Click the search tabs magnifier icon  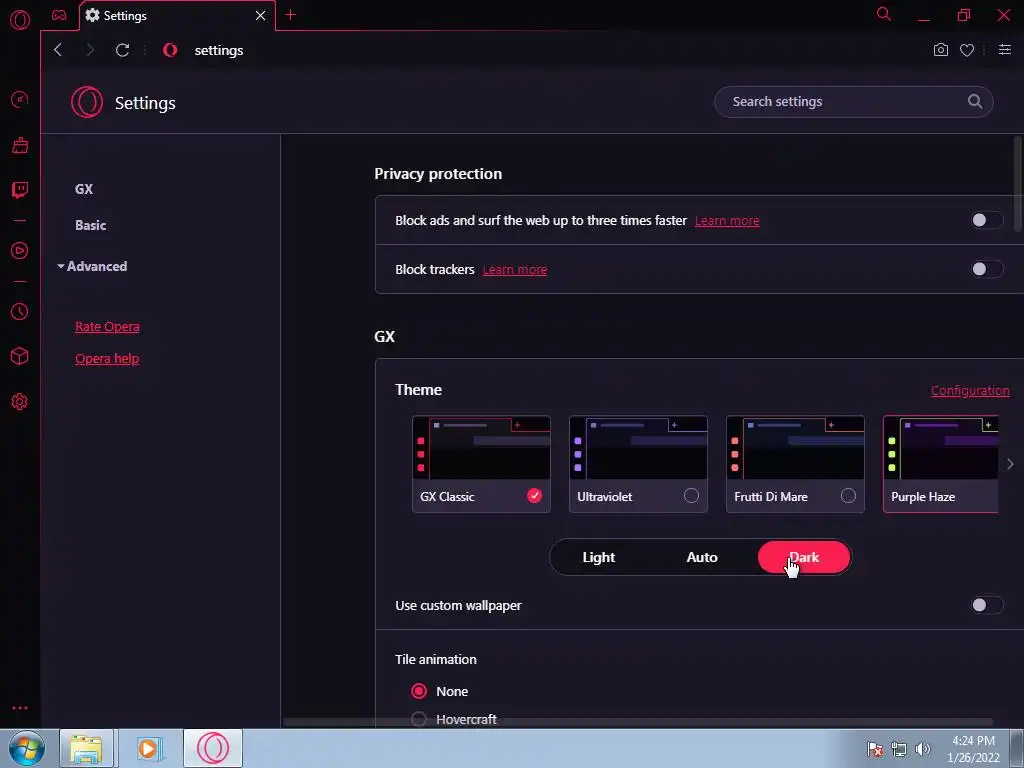(x=884, y=14)
